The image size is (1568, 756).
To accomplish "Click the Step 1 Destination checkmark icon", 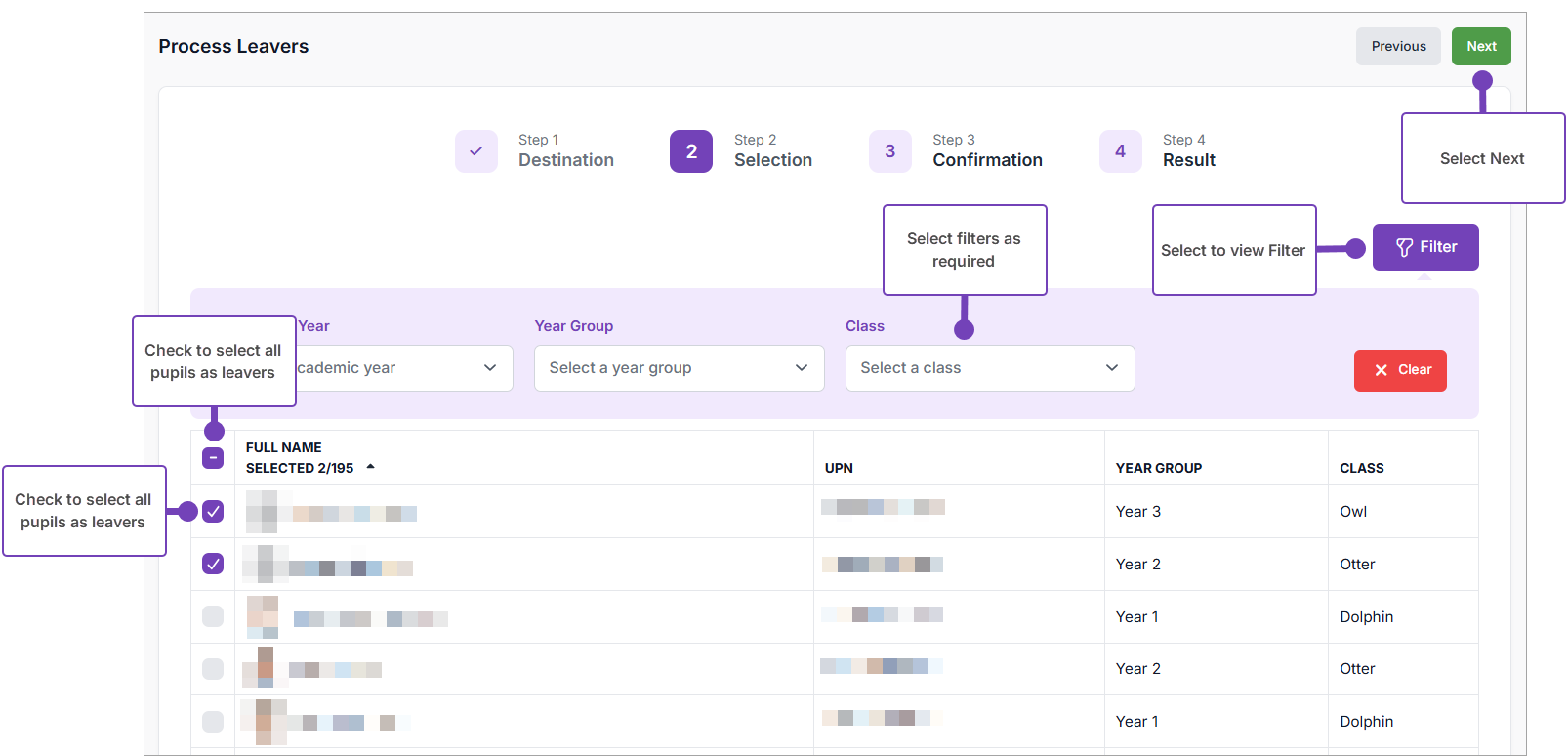I will (x=476, y=151).
